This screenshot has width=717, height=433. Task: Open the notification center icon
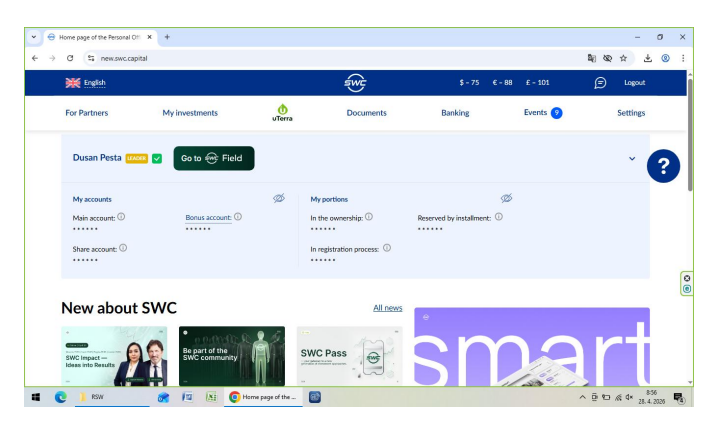click(679, 398)
